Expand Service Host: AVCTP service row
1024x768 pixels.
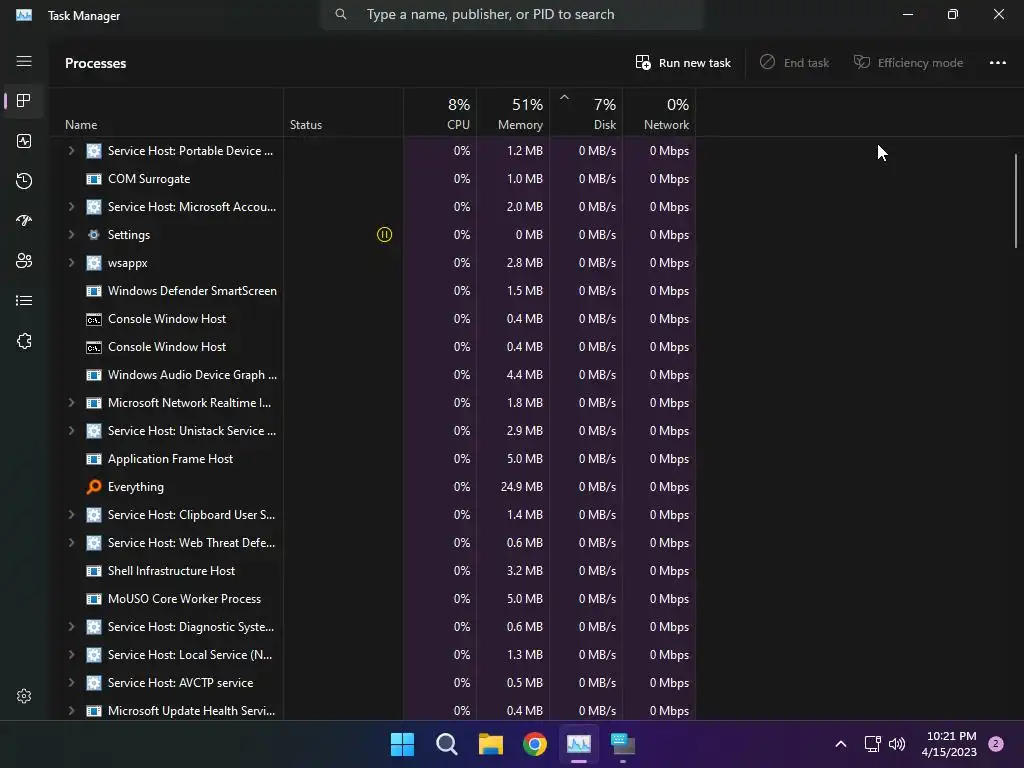[71, 683]
